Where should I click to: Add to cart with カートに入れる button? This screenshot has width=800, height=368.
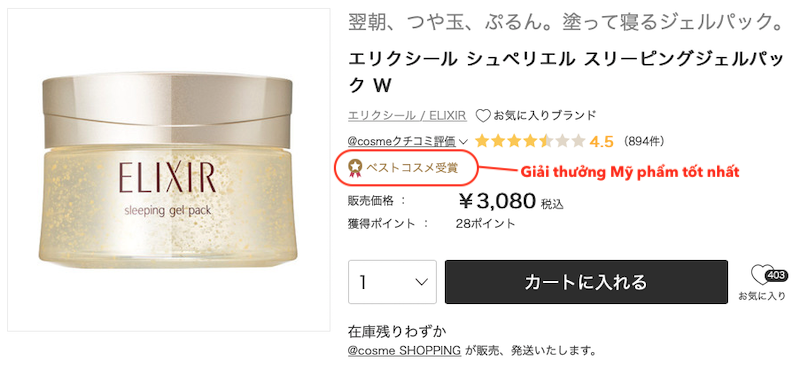(586, 282)
